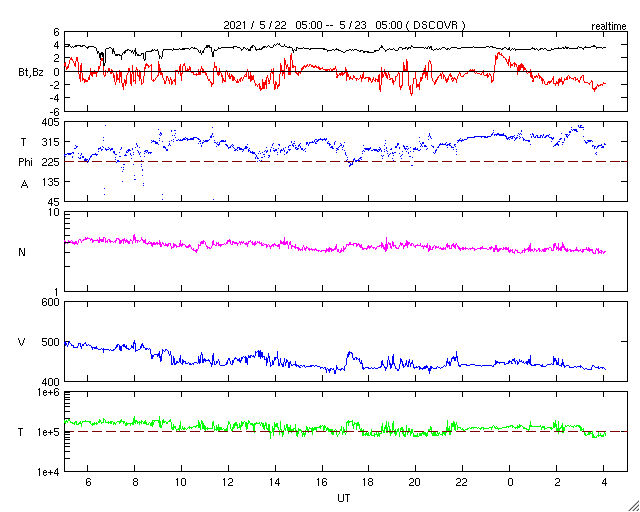640x512 pixels.
Task: Click the 'Bt,Bz' axis label
Action: 31,74
